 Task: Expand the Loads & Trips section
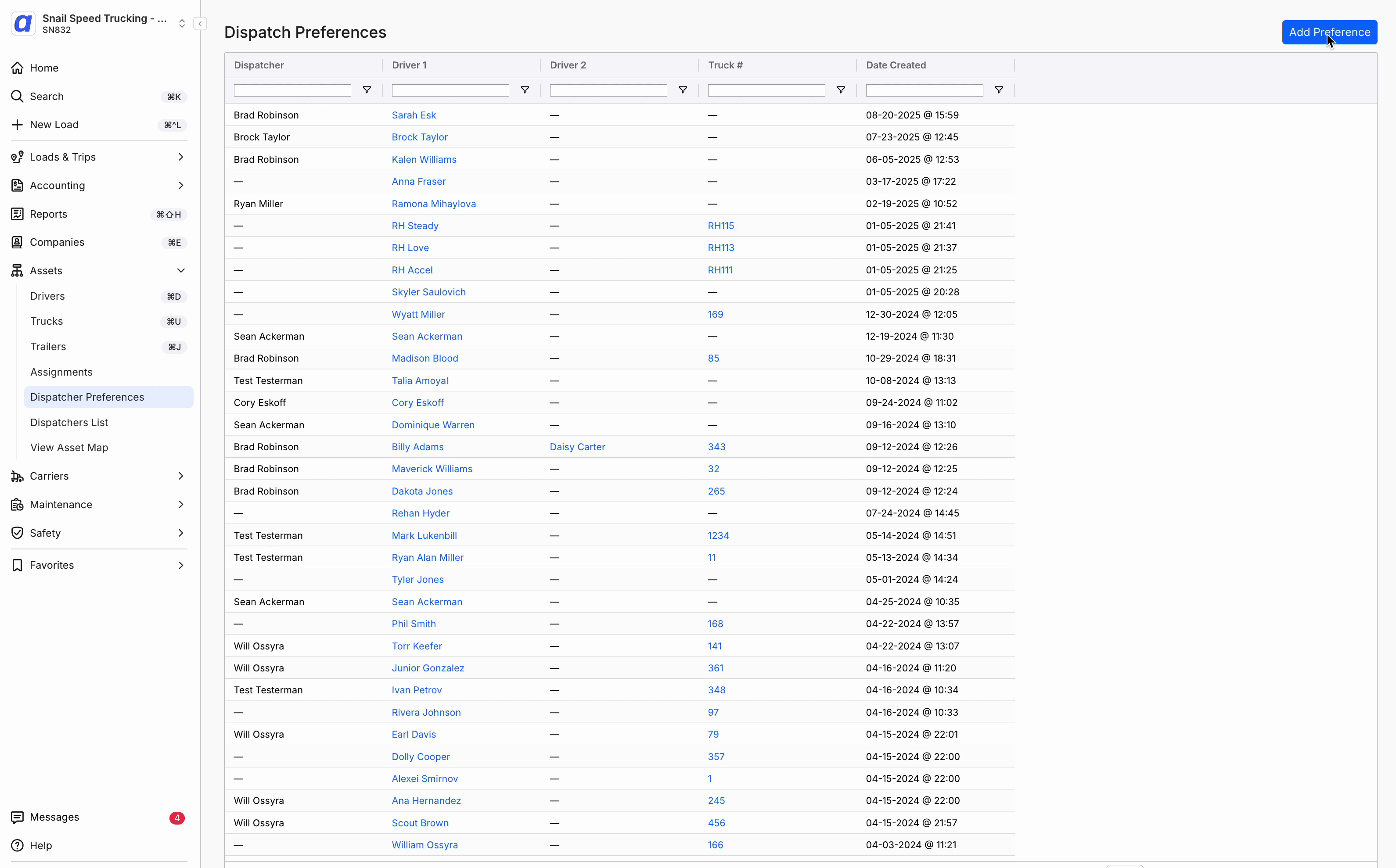click(99, 157)
